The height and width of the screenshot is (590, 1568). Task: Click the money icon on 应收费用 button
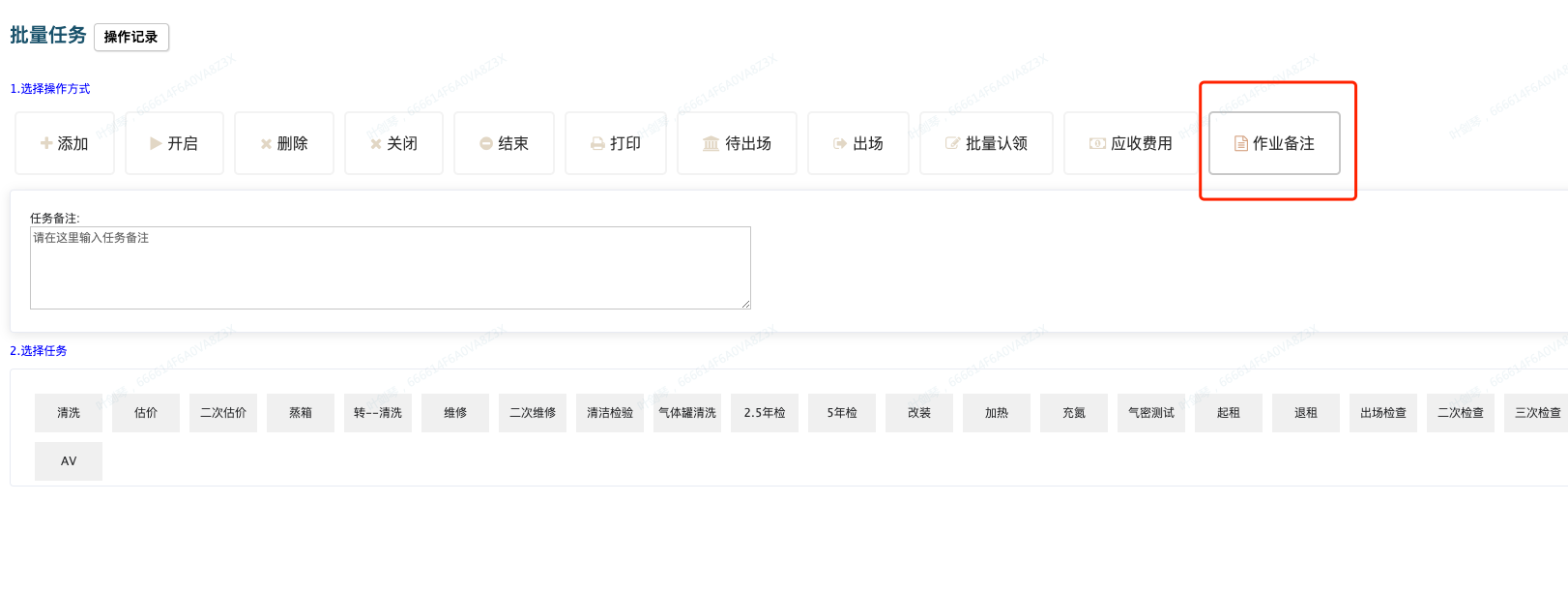coord(1097,144)
